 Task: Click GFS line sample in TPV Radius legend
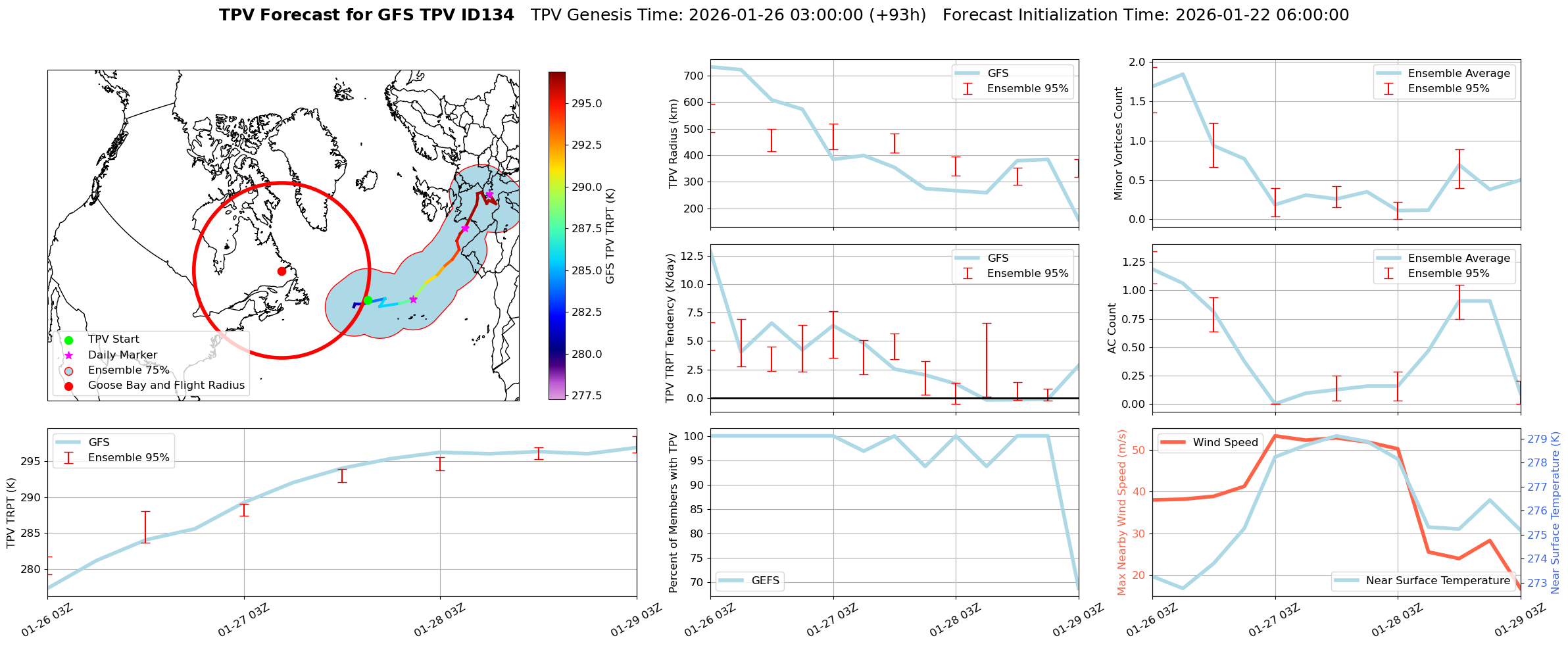(x=967, y=74)
